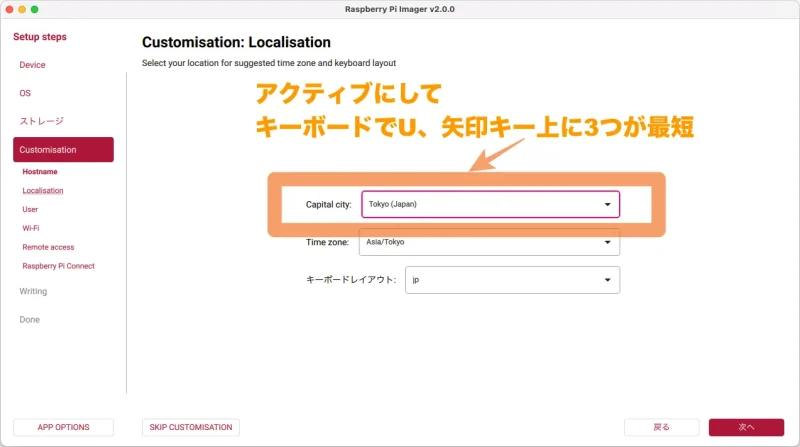Click the キーボードレイアウト label
800x447 pixels.
click(x=351, y=280)
